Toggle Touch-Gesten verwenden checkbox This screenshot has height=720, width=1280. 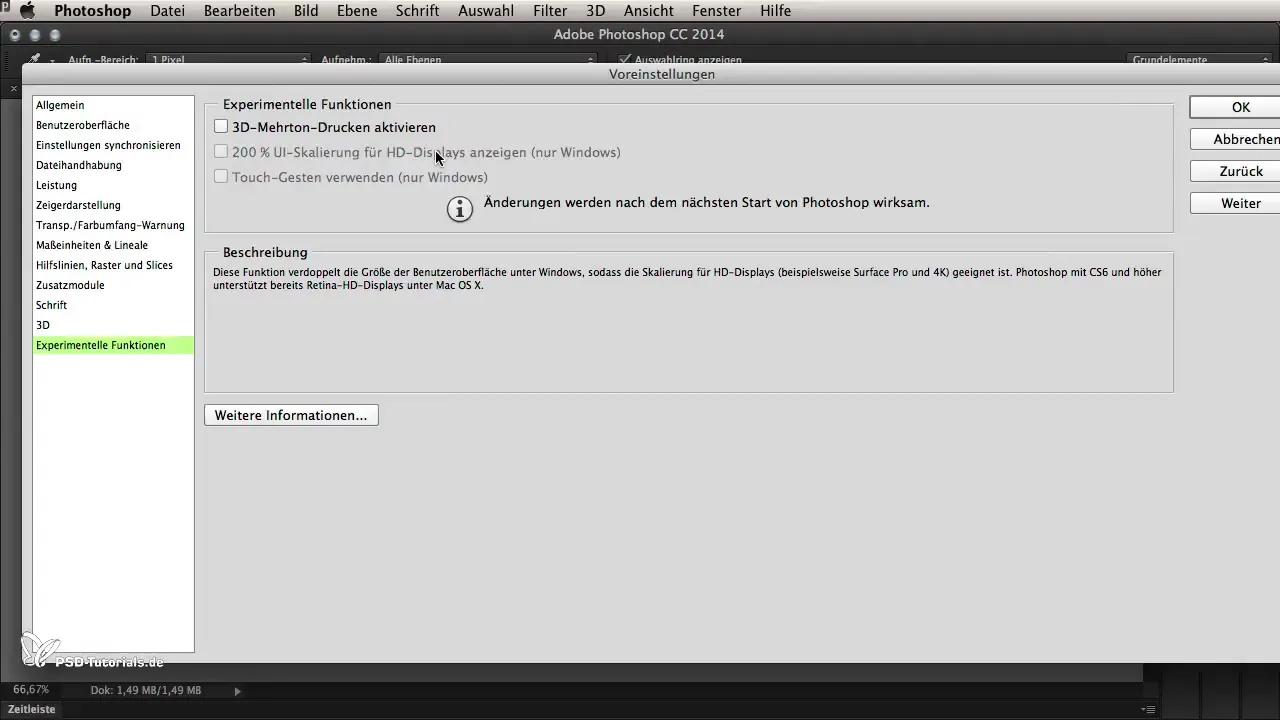(221, 177)
